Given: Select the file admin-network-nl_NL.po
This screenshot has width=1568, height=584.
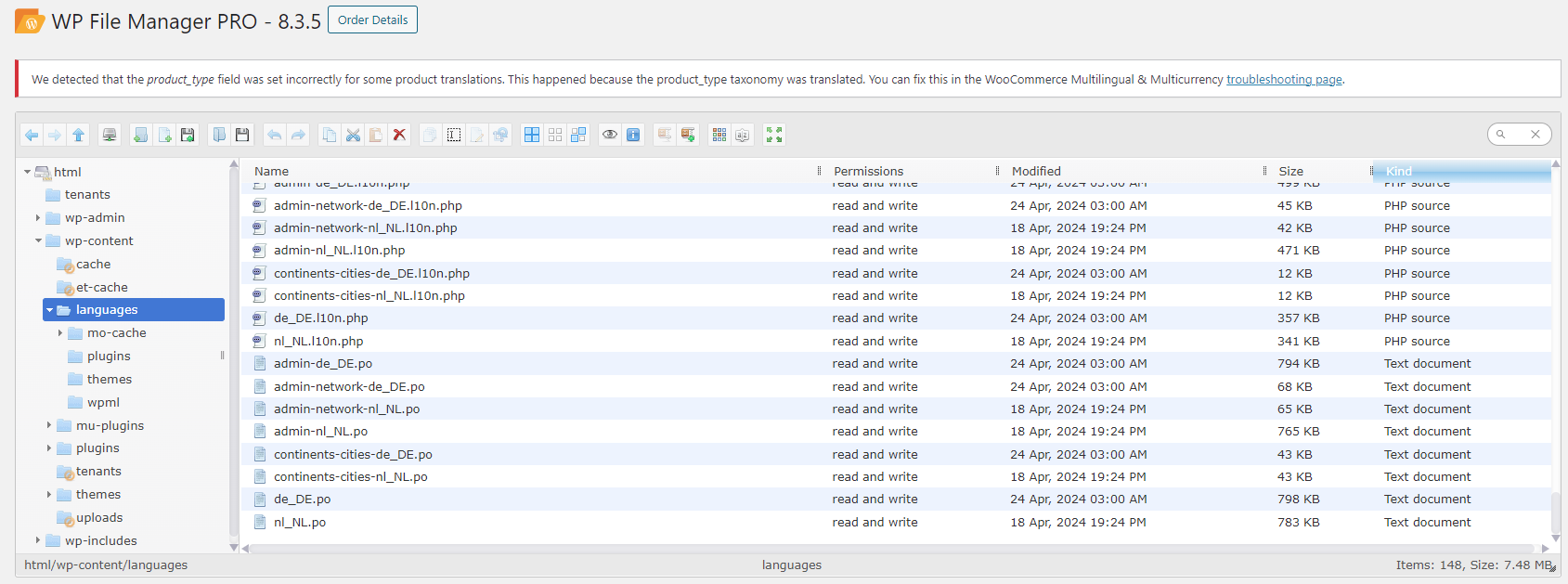Looking at the screenshot, I should (895, 409).
